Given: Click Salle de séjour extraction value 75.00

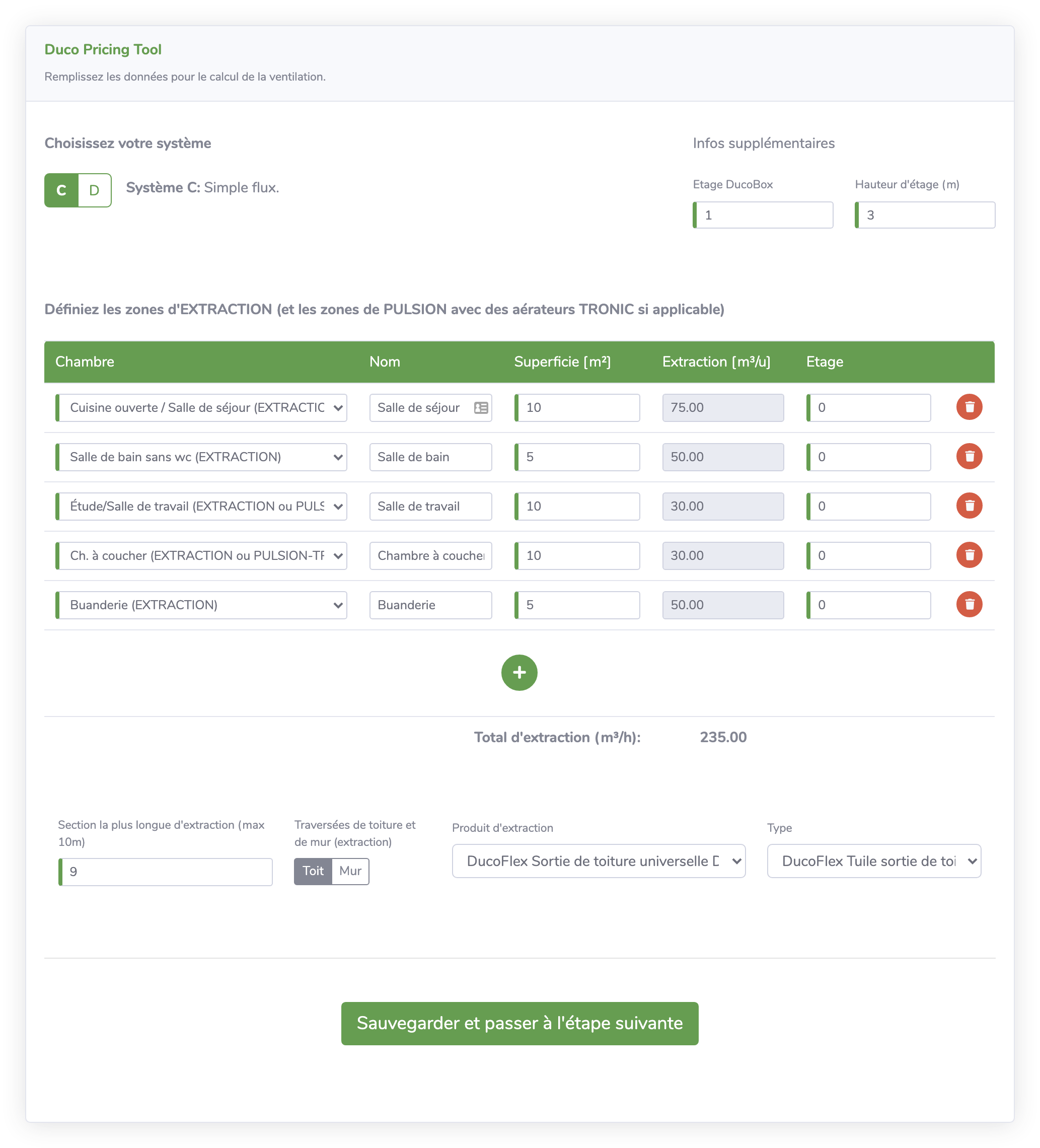Looking at the screenshot, I should (723, 408).
